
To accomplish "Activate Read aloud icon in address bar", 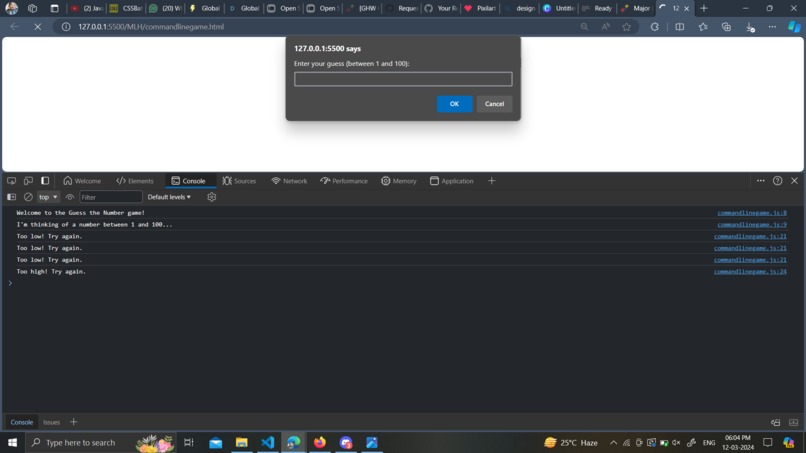I will click(x=606, y=27).
